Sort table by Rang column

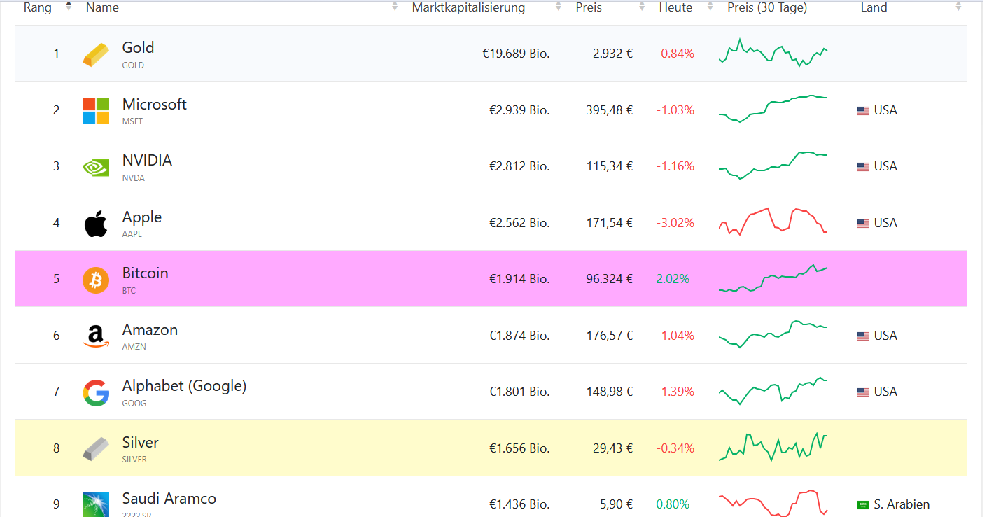[37, 8]
